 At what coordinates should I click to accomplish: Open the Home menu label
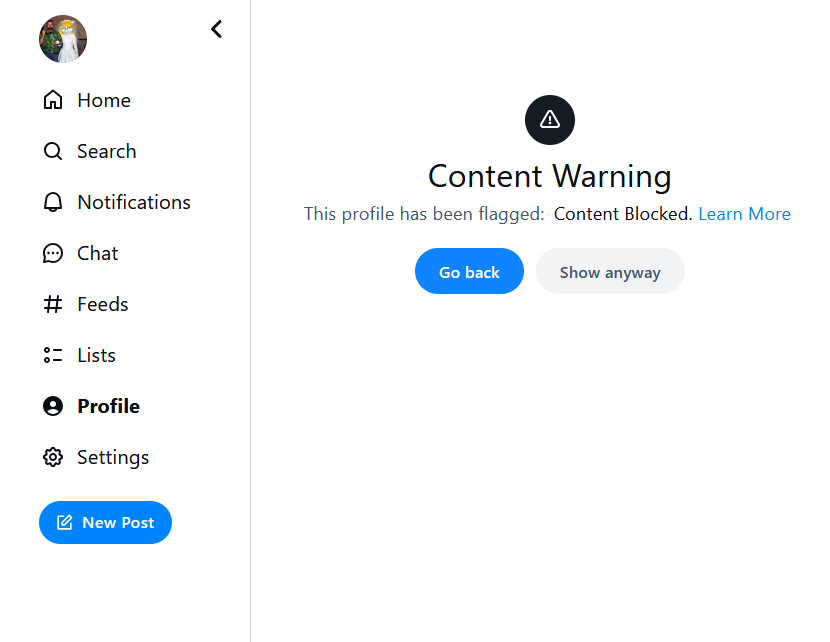pyautogui.click(x=104, y=100)
